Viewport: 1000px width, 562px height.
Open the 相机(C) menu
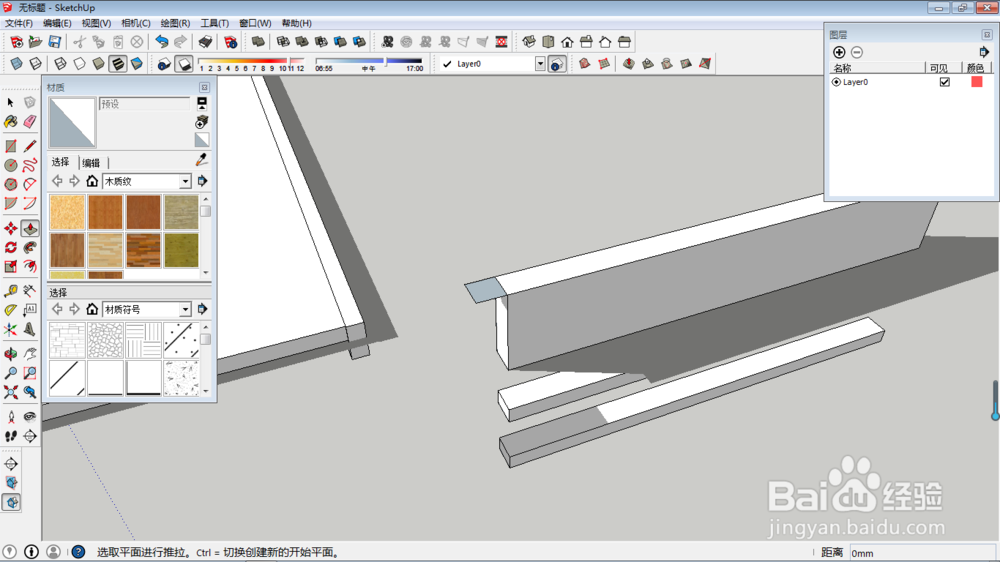click(135, 23)
